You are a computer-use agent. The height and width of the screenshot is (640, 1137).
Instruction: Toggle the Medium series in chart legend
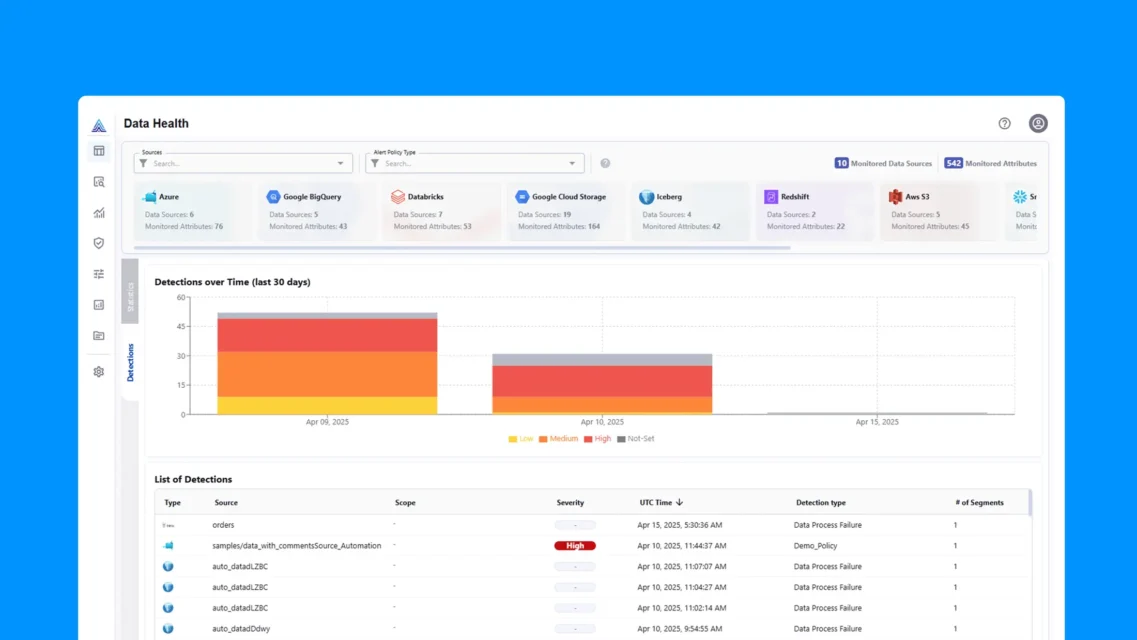pyautogui.click(x=558, y=439)
